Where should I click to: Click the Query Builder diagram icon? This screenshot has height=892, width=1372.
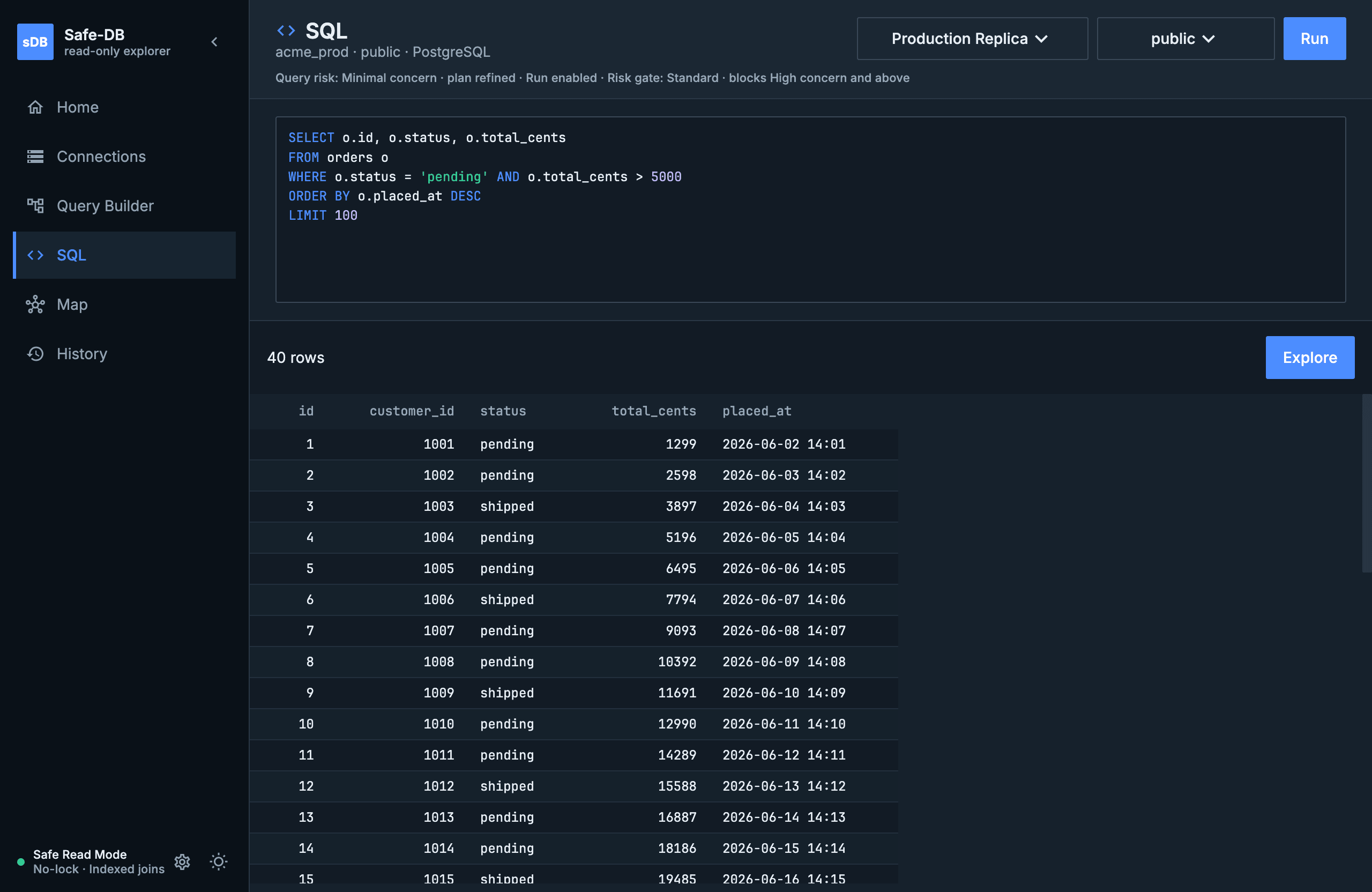(35, 206)
